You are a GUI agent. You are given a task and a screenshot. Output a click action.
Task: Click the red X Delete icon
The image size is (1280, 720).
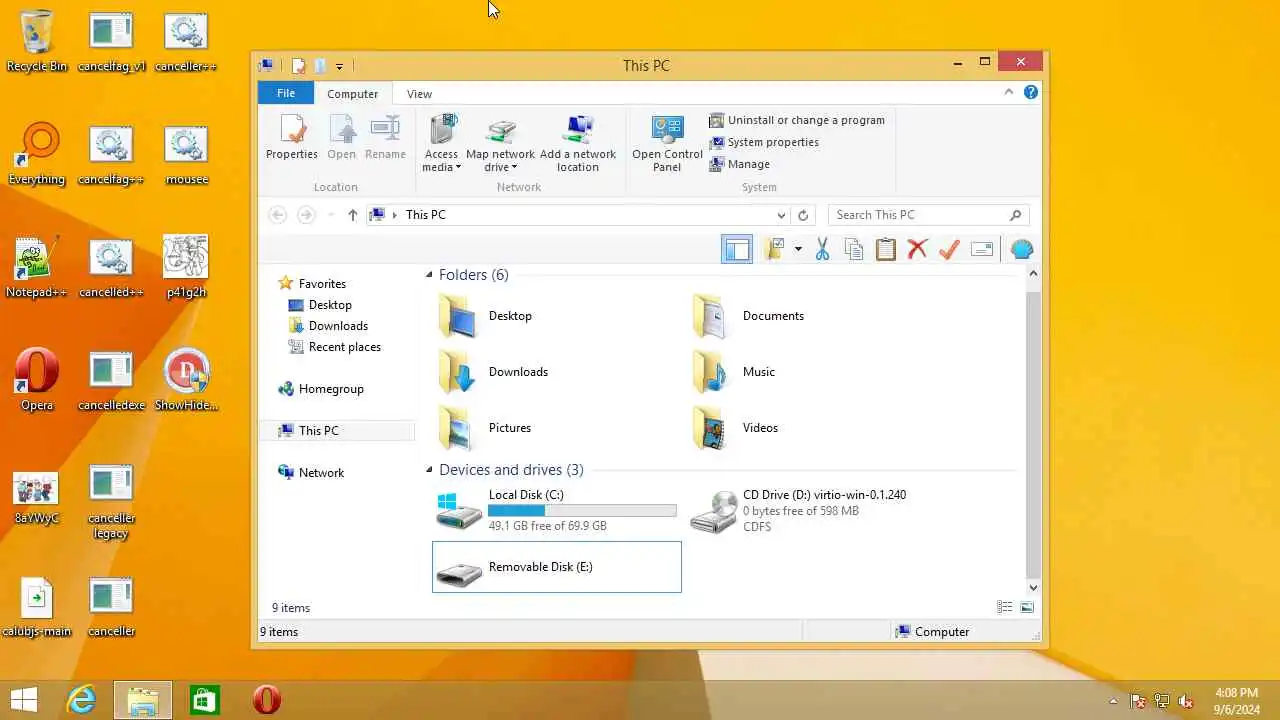pos(918,250)
